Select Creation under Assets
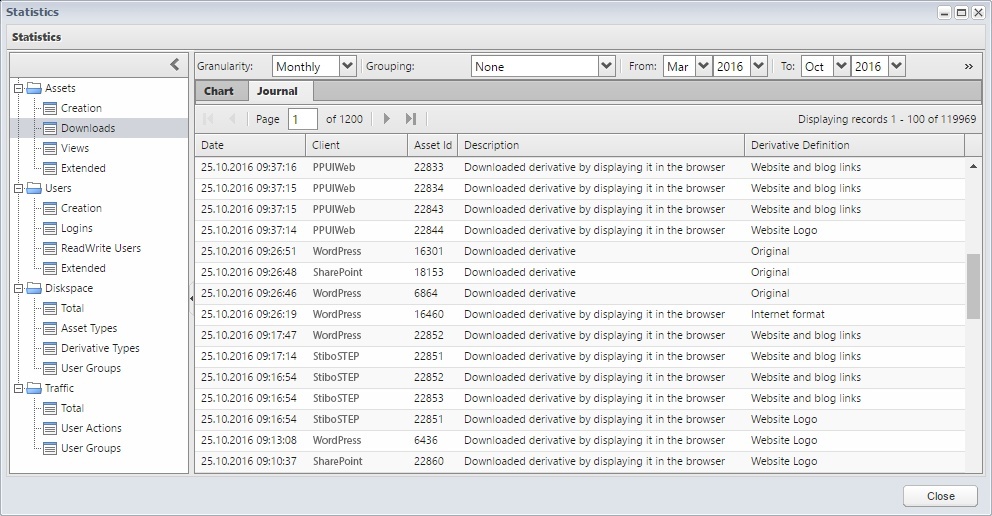Image resolution: width=992 pixels, height=516 pixels. pyautogui.click(x=81, y=108)
